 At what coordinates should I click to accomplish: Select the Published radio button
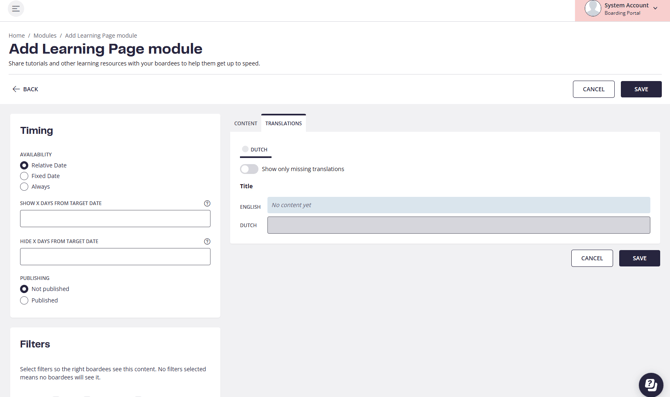point(24,300)
